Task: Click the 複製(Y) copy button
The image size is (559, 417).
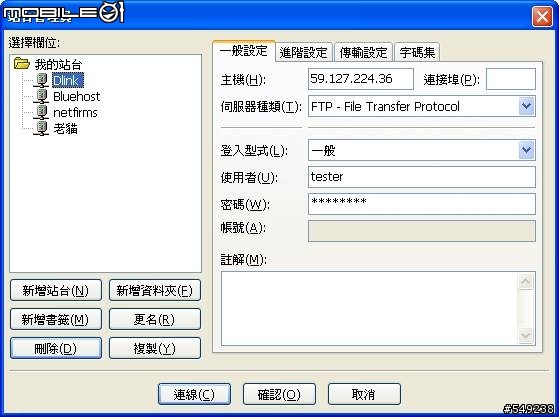Action: point(155,348)
